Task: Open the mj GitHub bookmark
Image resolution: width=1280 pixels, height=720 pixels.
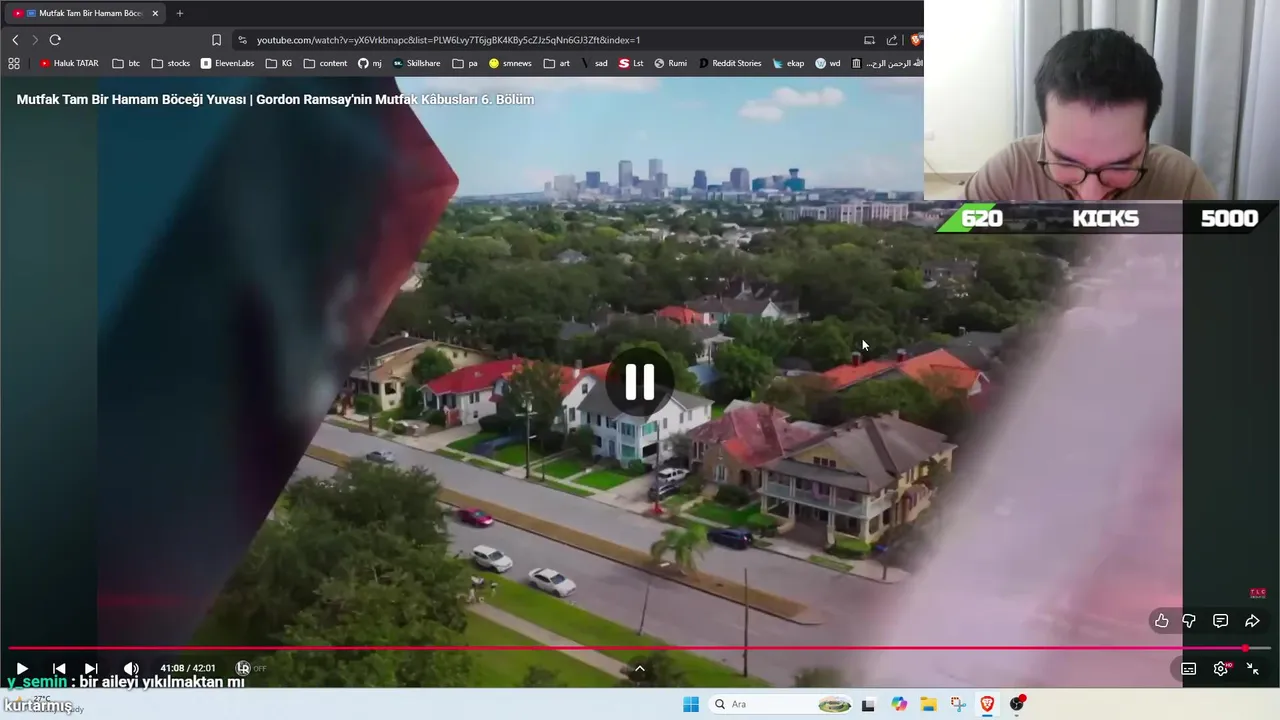Action: [370, 63]
